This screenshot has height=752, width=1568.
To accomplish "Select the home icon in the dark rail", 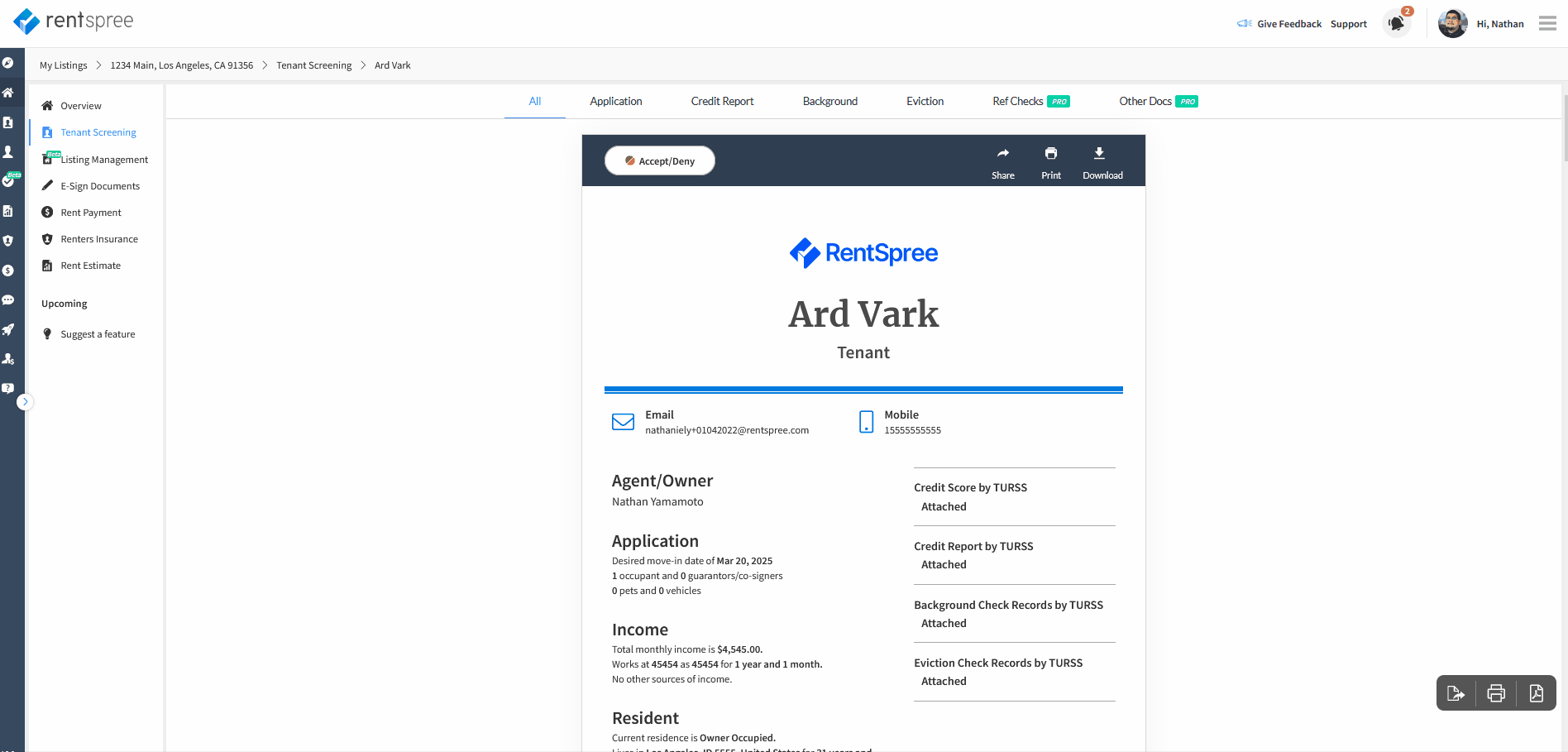I will tap(9, 93).
